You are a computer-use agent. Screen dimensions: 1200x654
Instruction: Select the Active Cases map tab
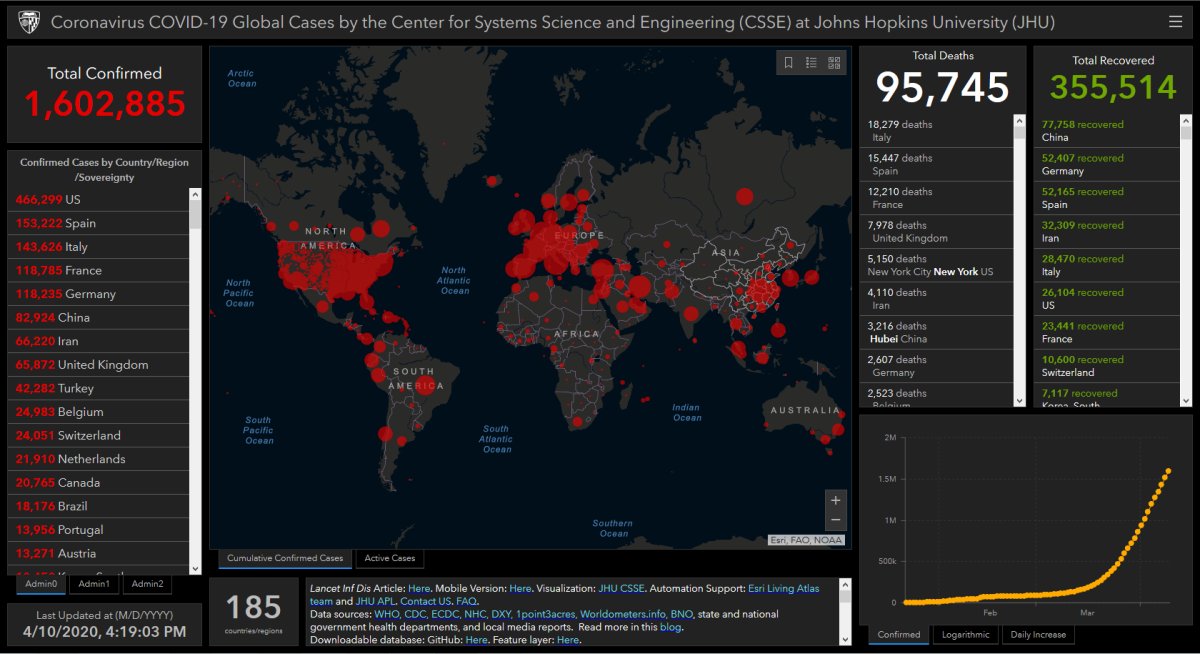click(x=389, y=558)
